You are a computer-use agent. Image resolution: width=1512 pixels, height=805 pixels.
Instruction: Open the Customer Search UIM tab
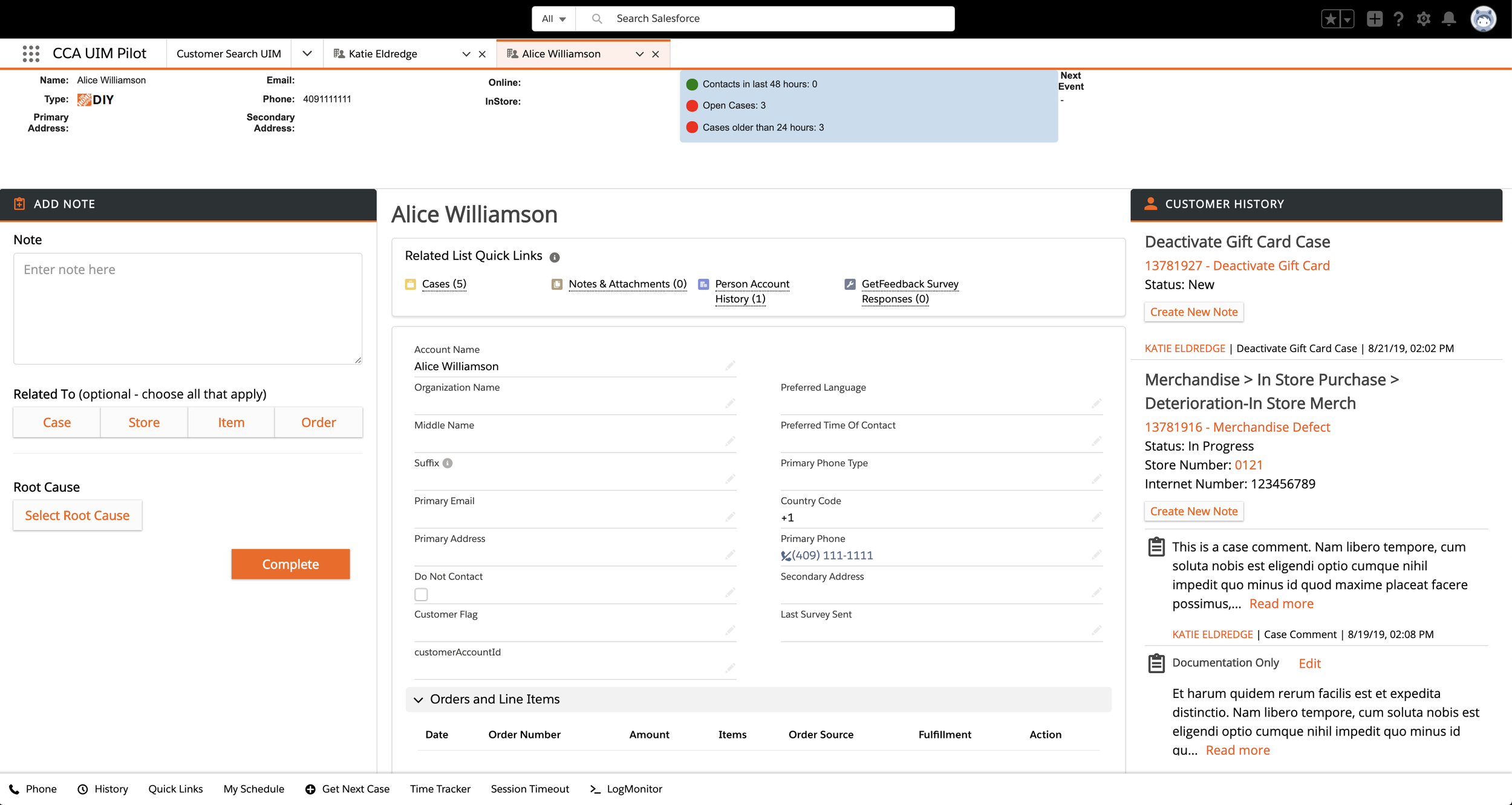(229, 54)
